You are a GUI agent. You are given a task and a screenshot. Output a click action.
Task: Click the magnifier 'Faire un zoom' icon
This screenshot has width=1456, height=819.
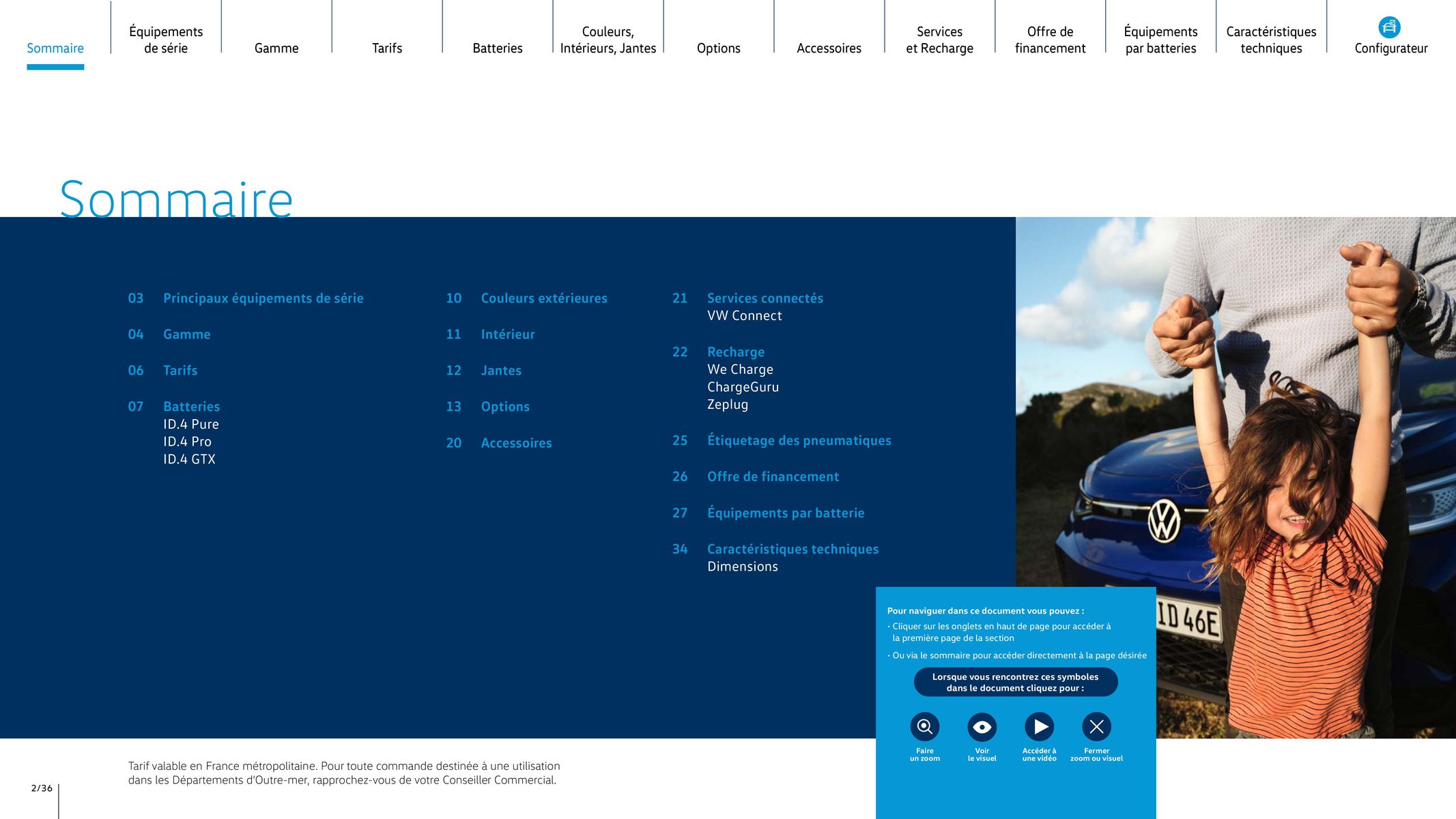925,727
